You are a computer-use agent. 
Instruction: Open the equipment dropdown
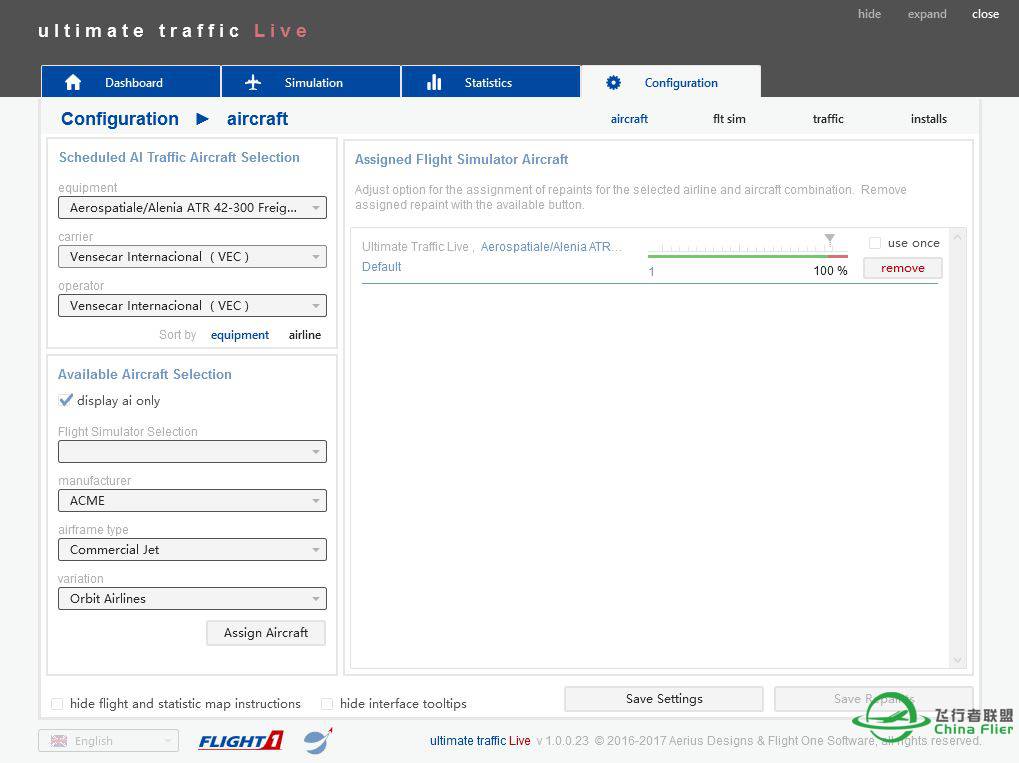click(x=192, y=208)
